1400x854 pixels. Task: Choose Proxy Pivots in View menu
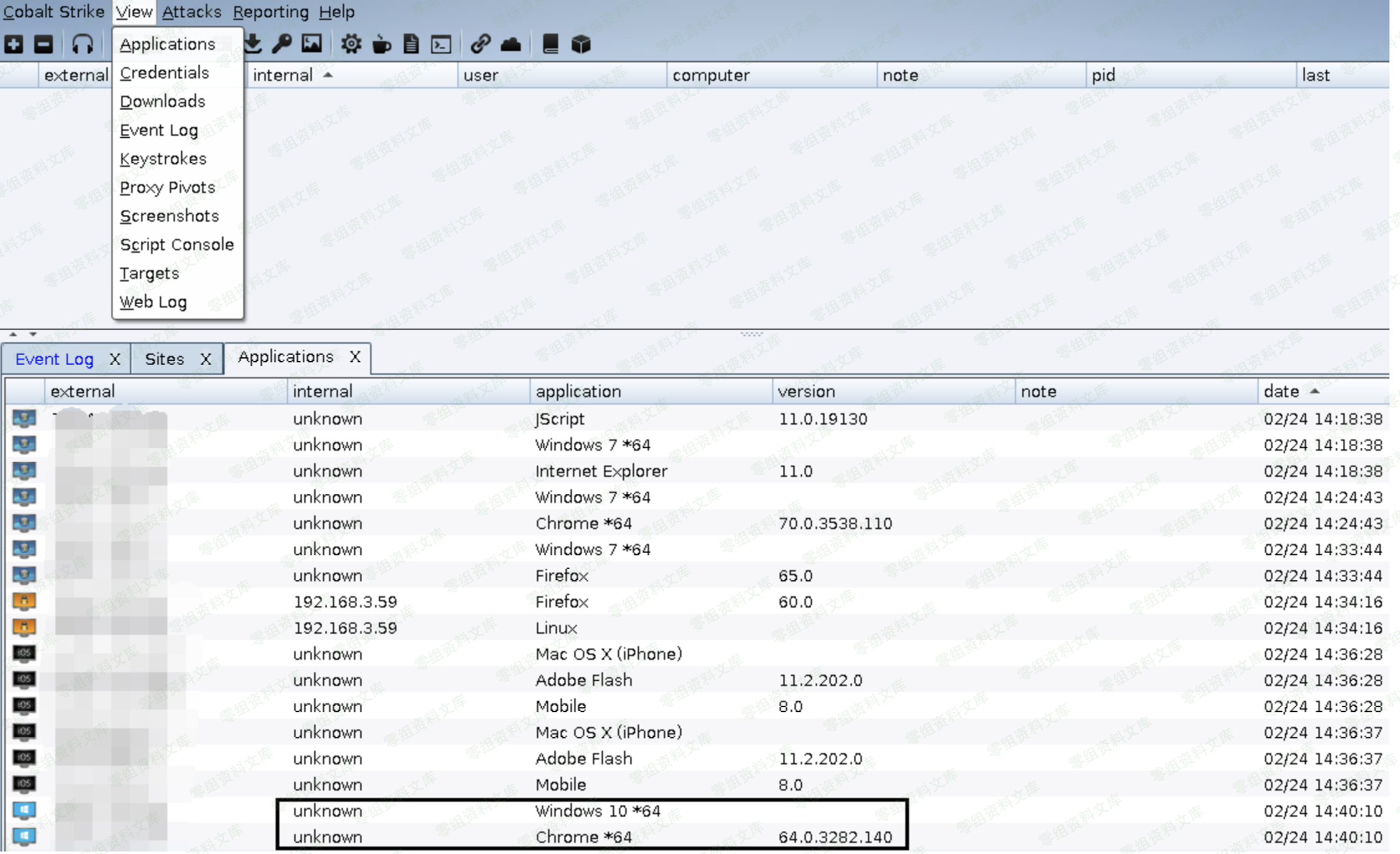[167, 187]
